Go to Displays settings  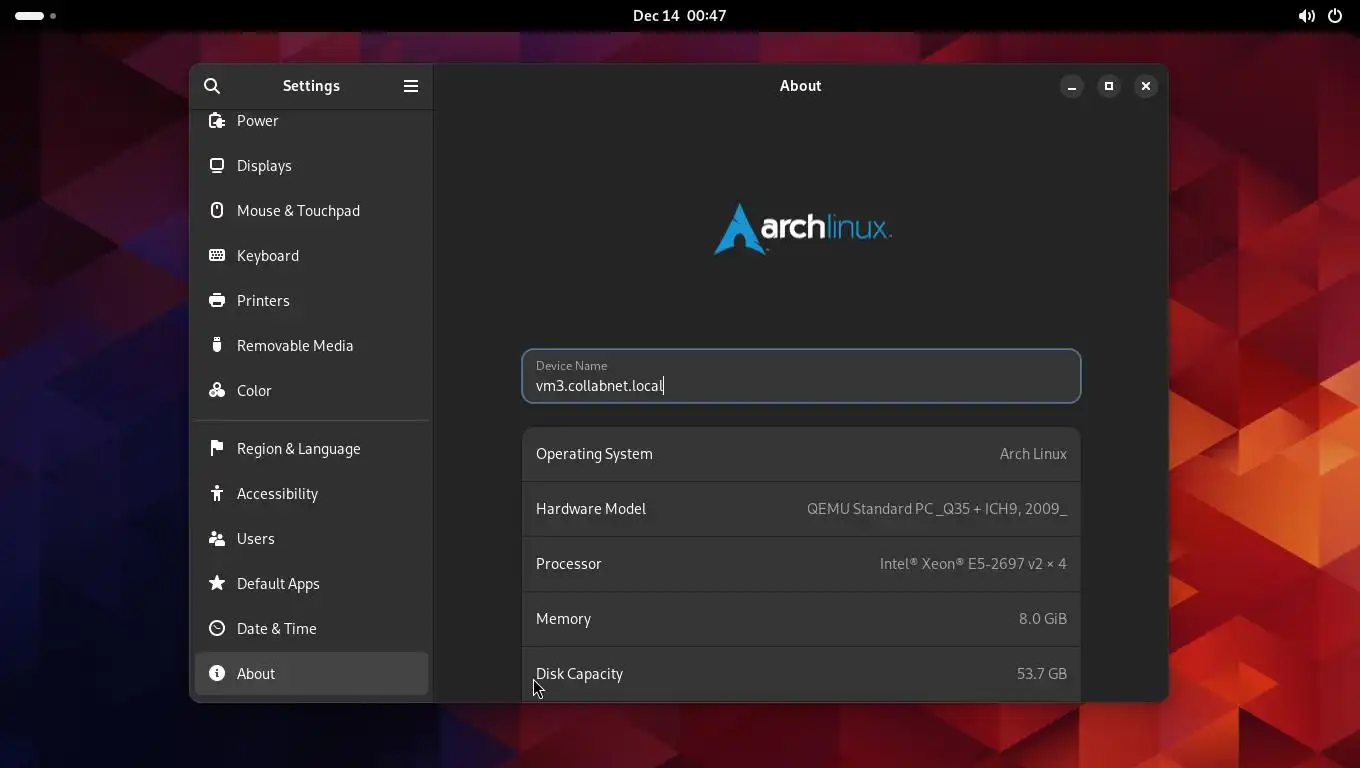pos(312,166)
